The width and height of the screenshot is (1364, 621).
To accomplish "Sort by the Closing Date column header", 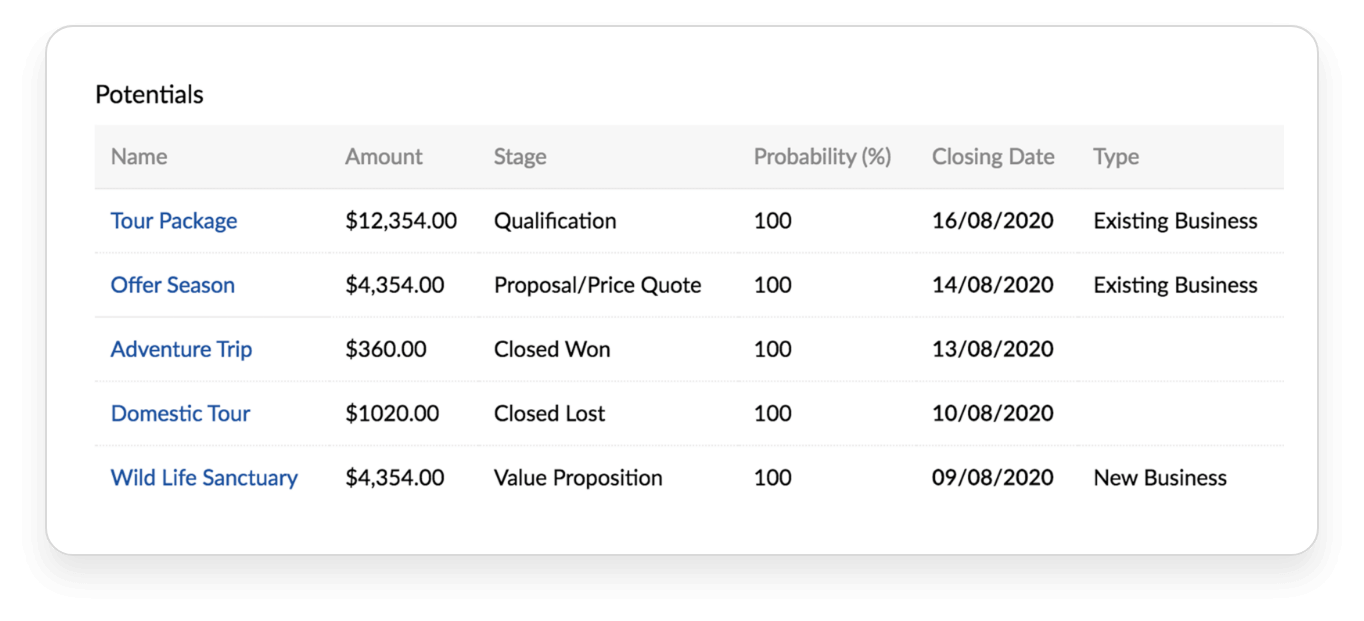I will point(993,157).
